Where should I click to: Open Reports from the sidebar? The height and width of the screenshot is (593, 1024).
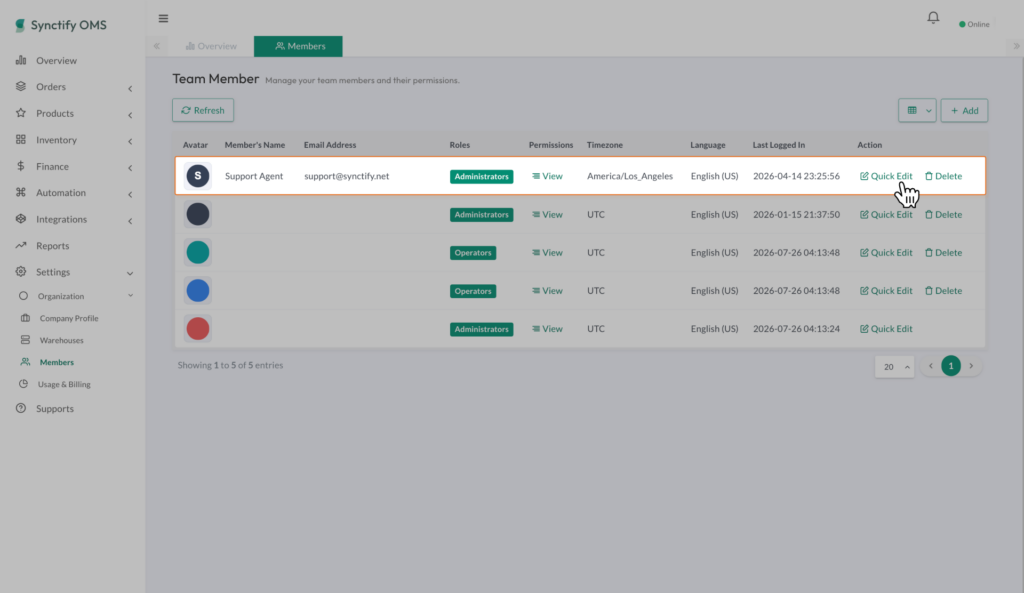[52, 246]
